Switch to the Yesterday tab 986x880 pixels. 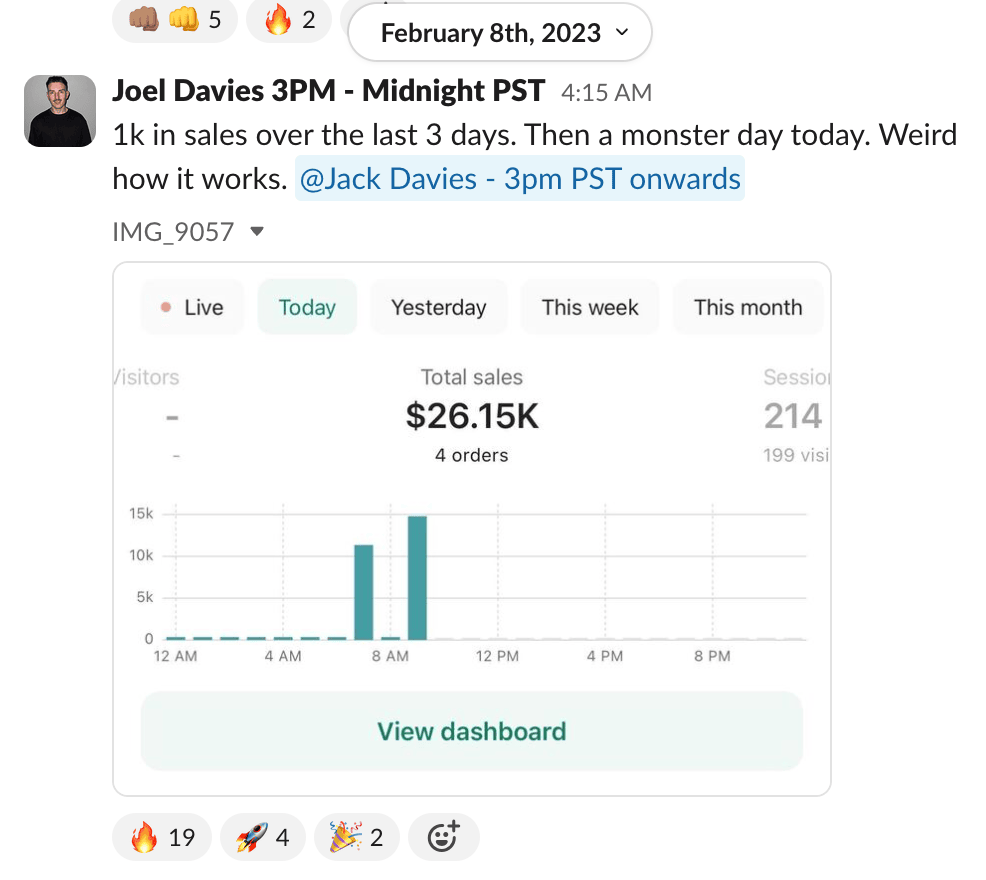point(438,307)
